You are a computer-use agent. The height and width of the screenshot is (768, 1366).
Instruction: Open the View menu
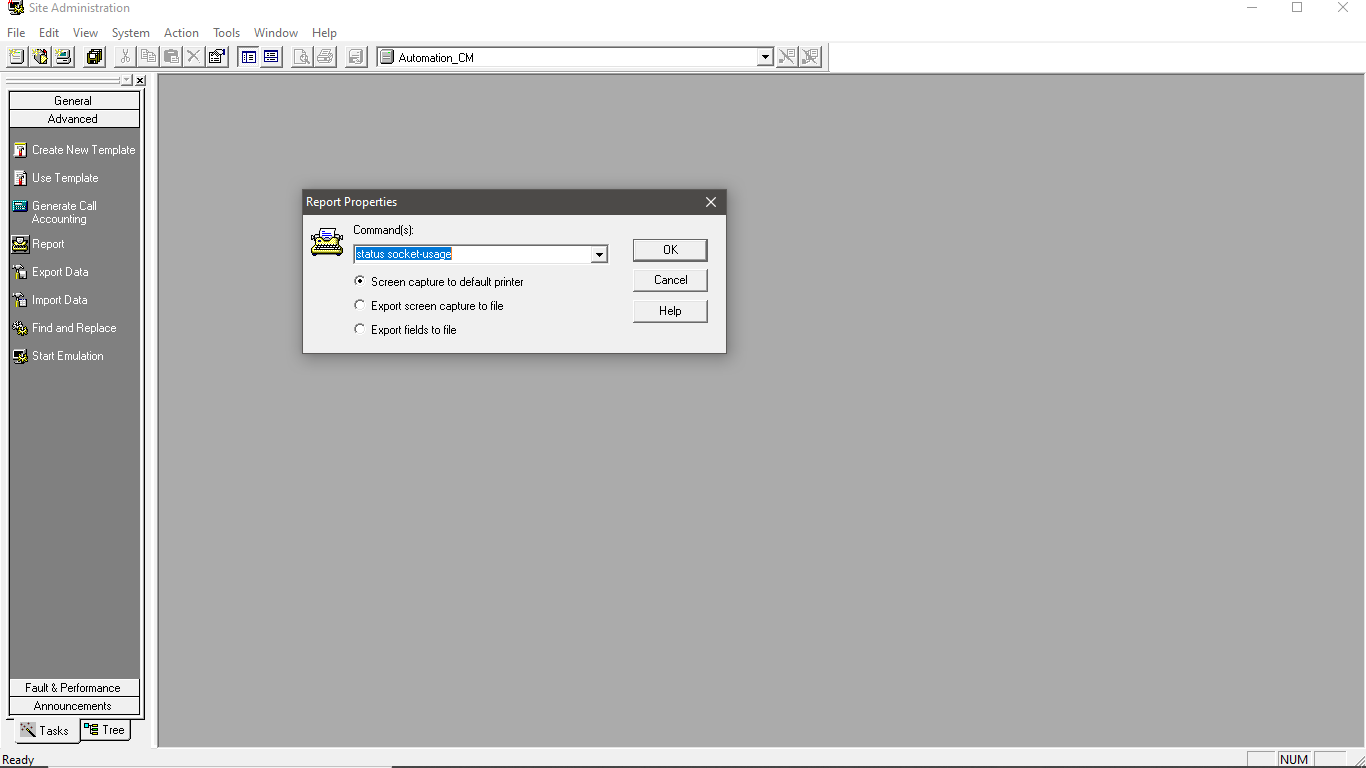(85, 33)
